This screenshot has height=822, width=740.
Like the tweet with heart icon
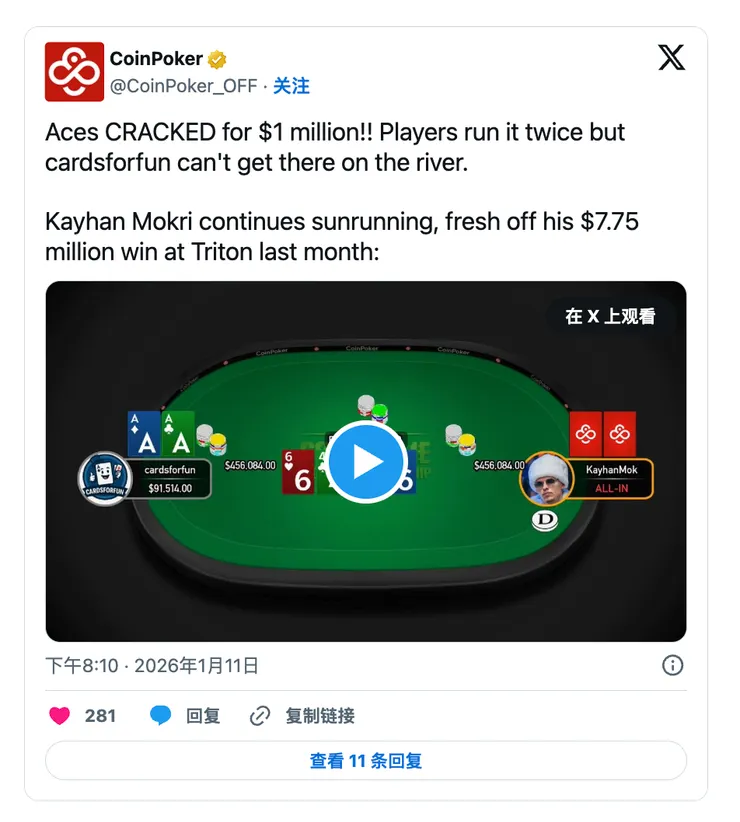(x=59, y=716)
